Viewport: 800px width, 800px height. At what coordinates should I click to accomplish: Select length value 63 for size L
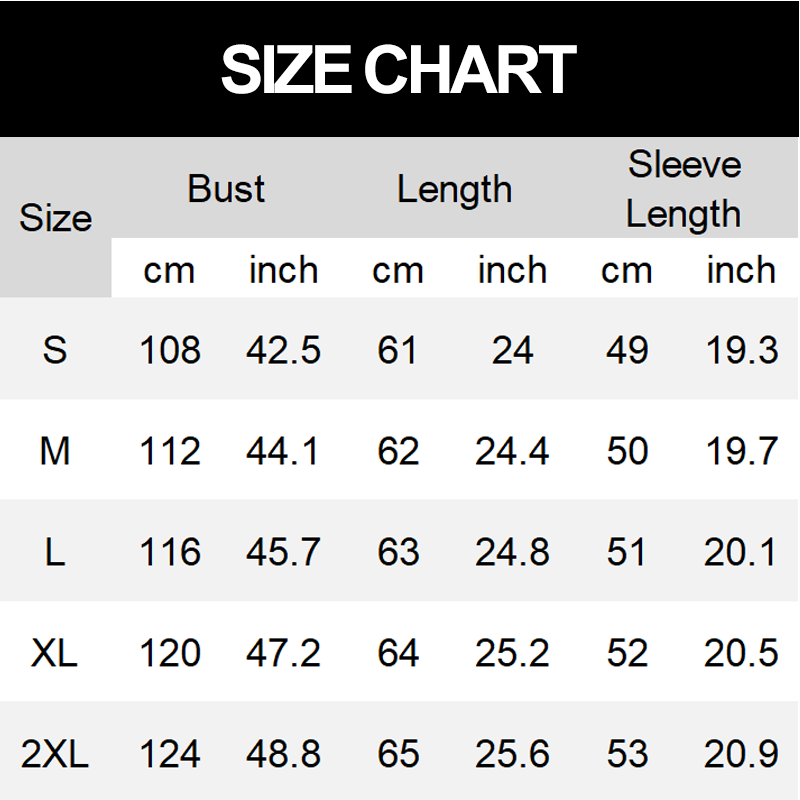[398, 552]
